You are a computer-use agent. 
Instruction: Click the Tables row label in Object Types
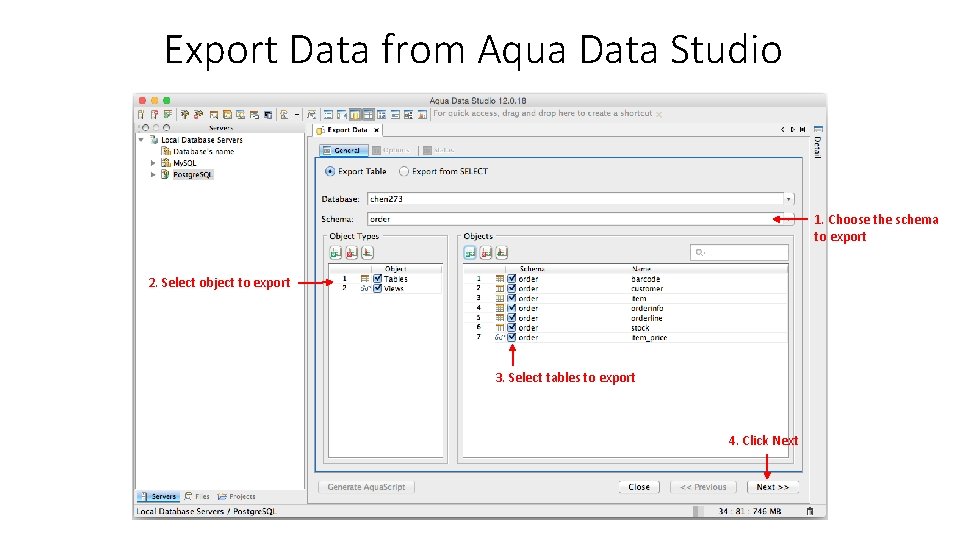(x=396, y=279)
